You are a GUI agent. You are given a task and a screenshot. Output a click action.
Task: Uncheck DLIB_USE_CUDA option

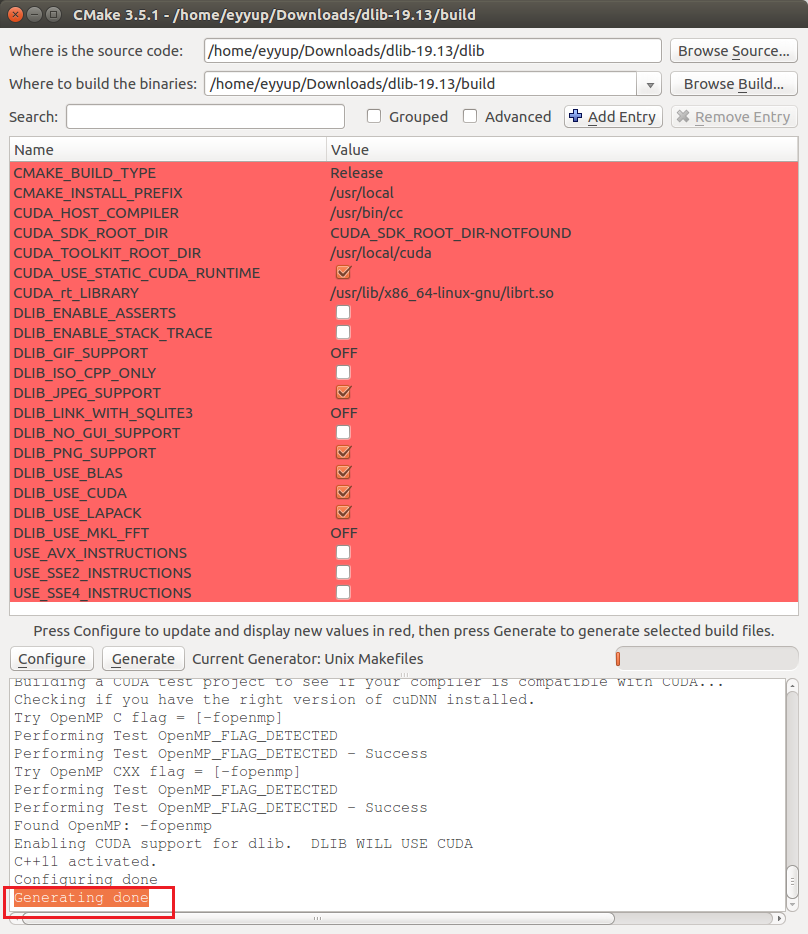point(343,493)
